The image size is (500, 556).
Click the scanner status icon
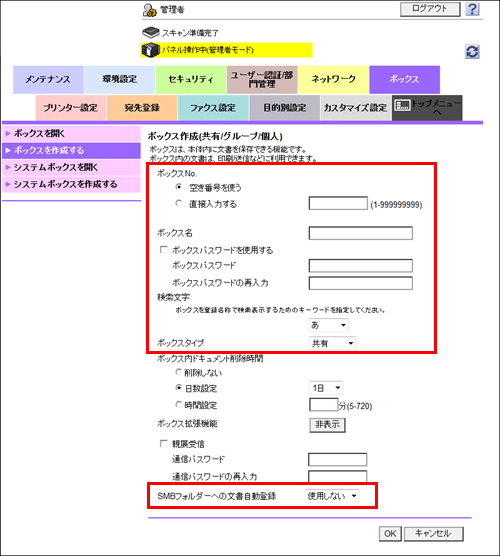(151, 32)
